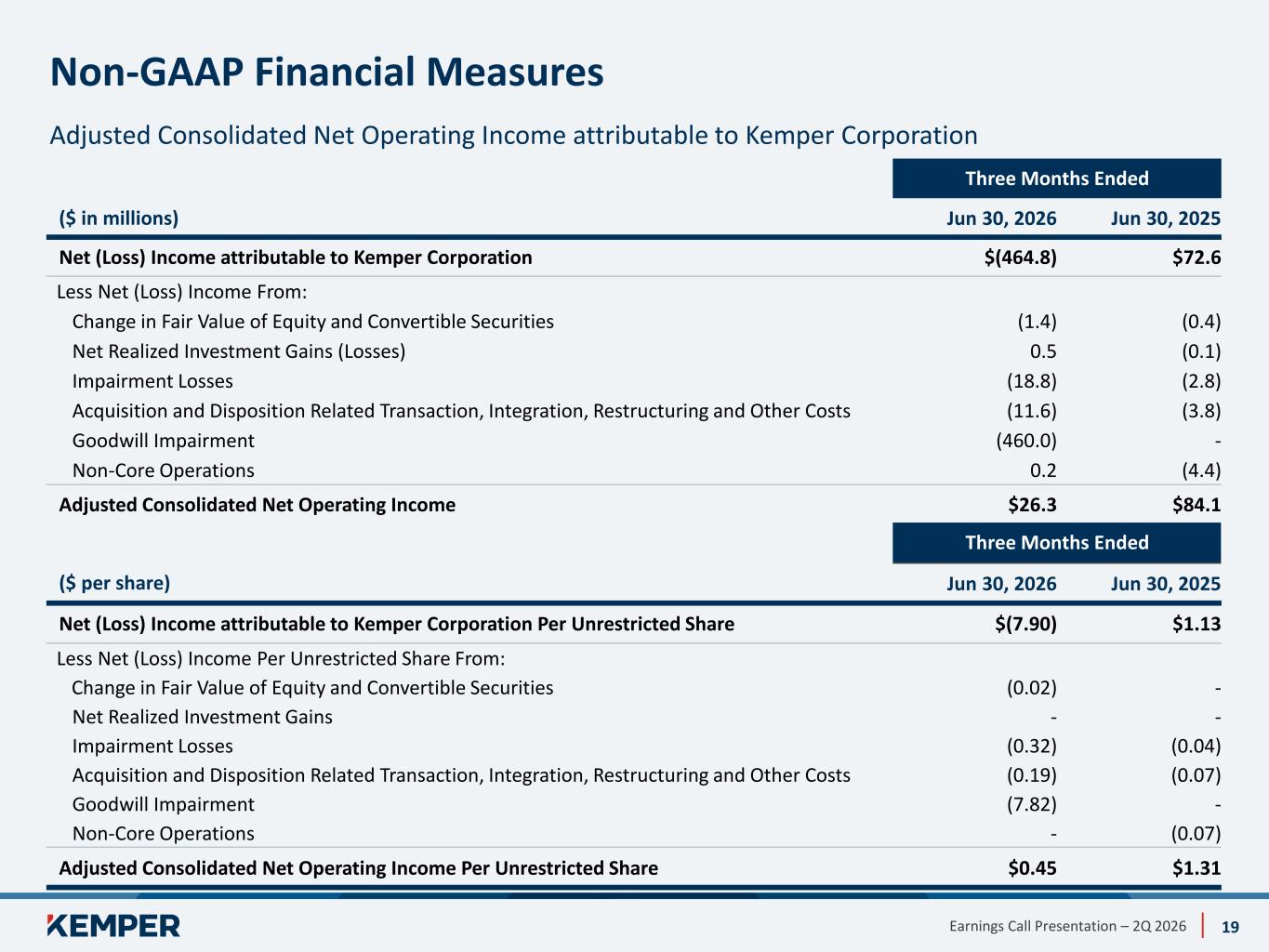
Task: Click the 'Earnings Call Presentation – 2Q 2026' footer text
Action: (1068, 926)
